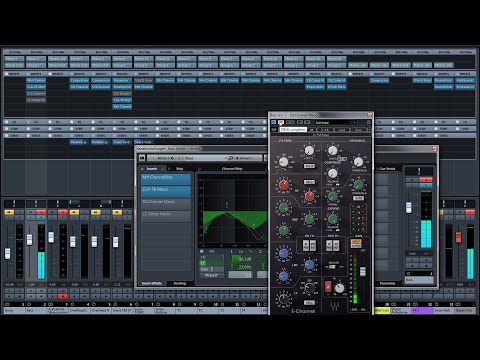Click the blue LMF frequency knob
This screenshot has width=480, height=360.
click(309, 265)
